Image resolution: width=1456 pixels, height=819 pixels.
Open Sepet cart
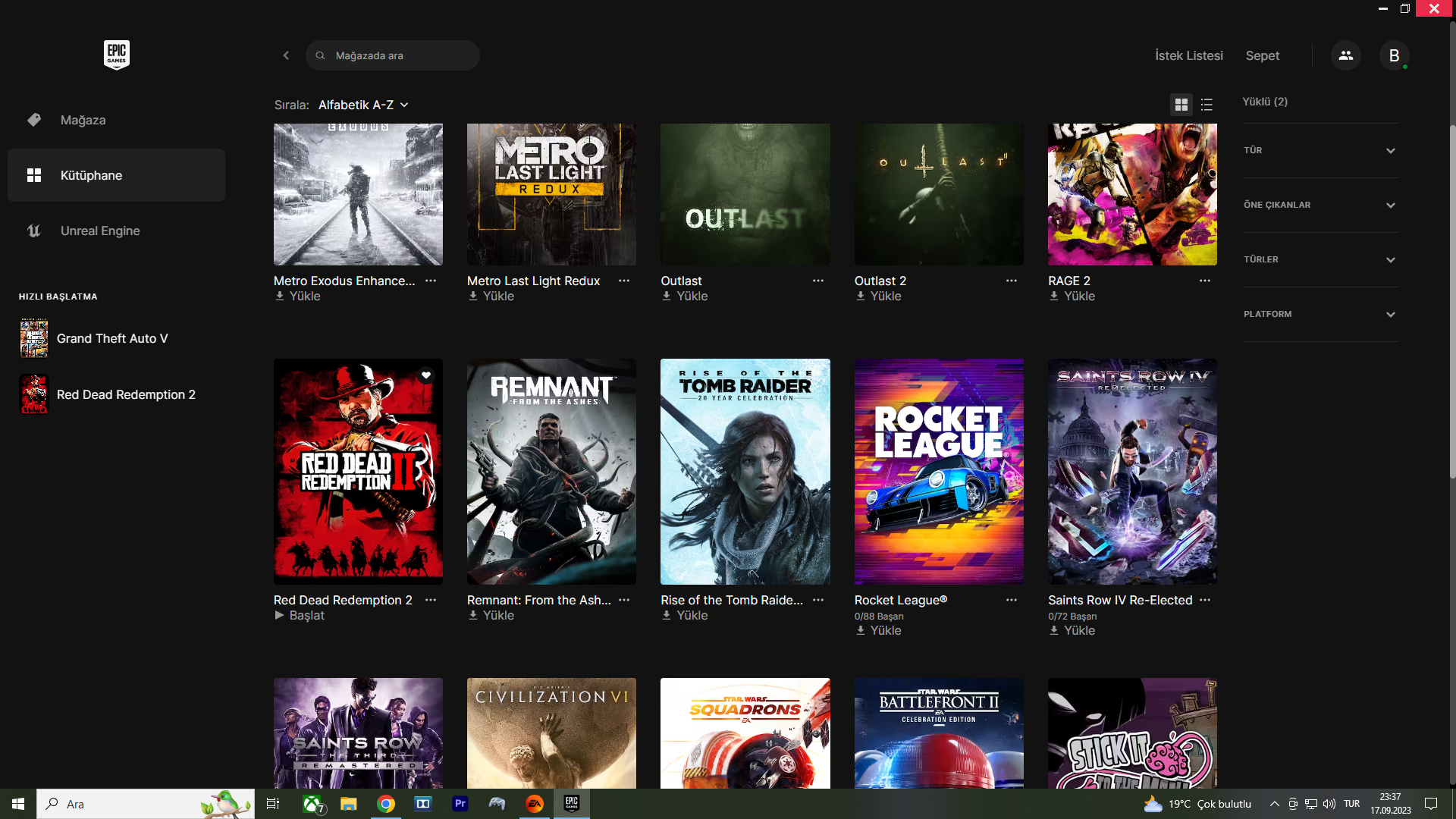[1263, 55]
